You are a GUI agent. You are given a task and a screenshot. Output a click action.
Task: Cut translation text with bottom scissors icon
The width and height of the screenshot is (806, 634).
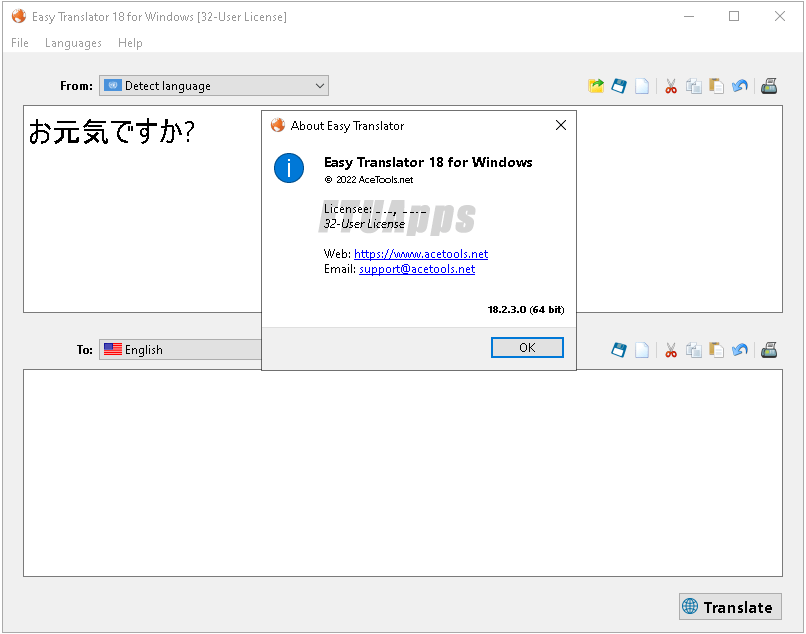(x=671, y=350)
